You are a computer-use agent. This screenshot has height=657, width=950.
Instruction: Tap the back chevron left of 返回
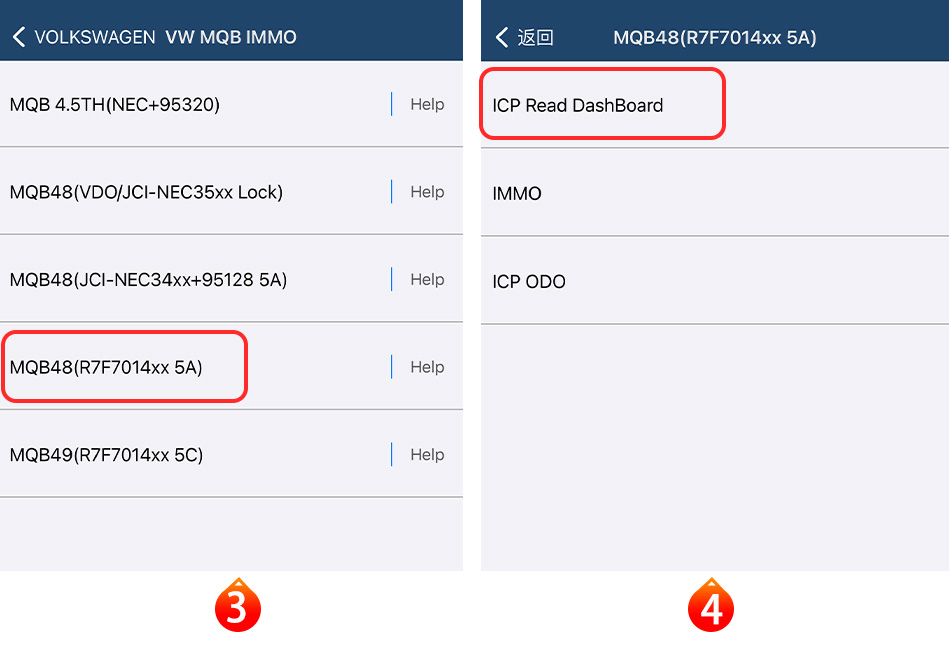coord(502,38)
